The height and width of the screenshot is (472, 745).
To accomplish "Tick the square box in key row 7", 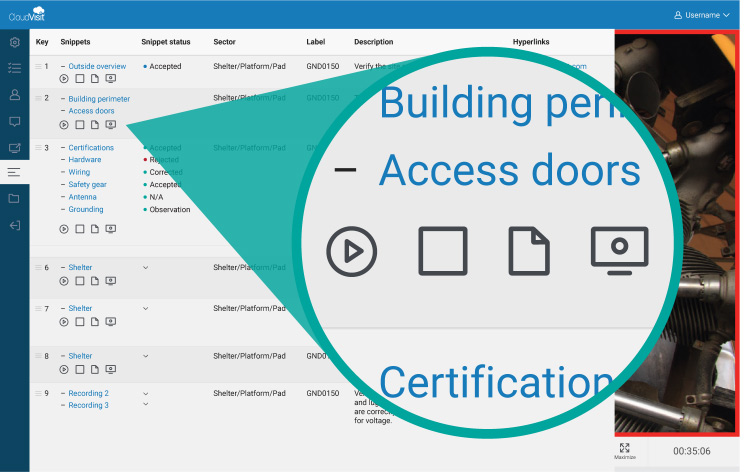I will pos(80,322).
